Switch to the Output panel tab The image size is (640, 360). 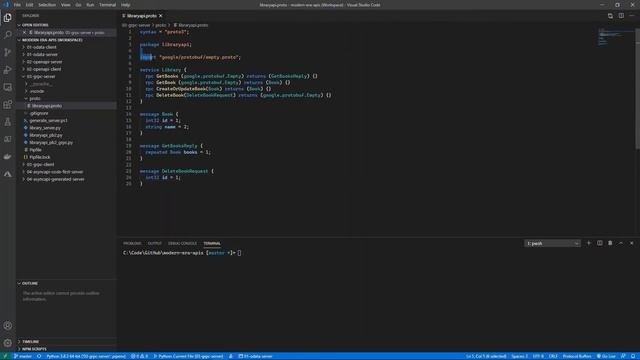click(x=155, y=243)
